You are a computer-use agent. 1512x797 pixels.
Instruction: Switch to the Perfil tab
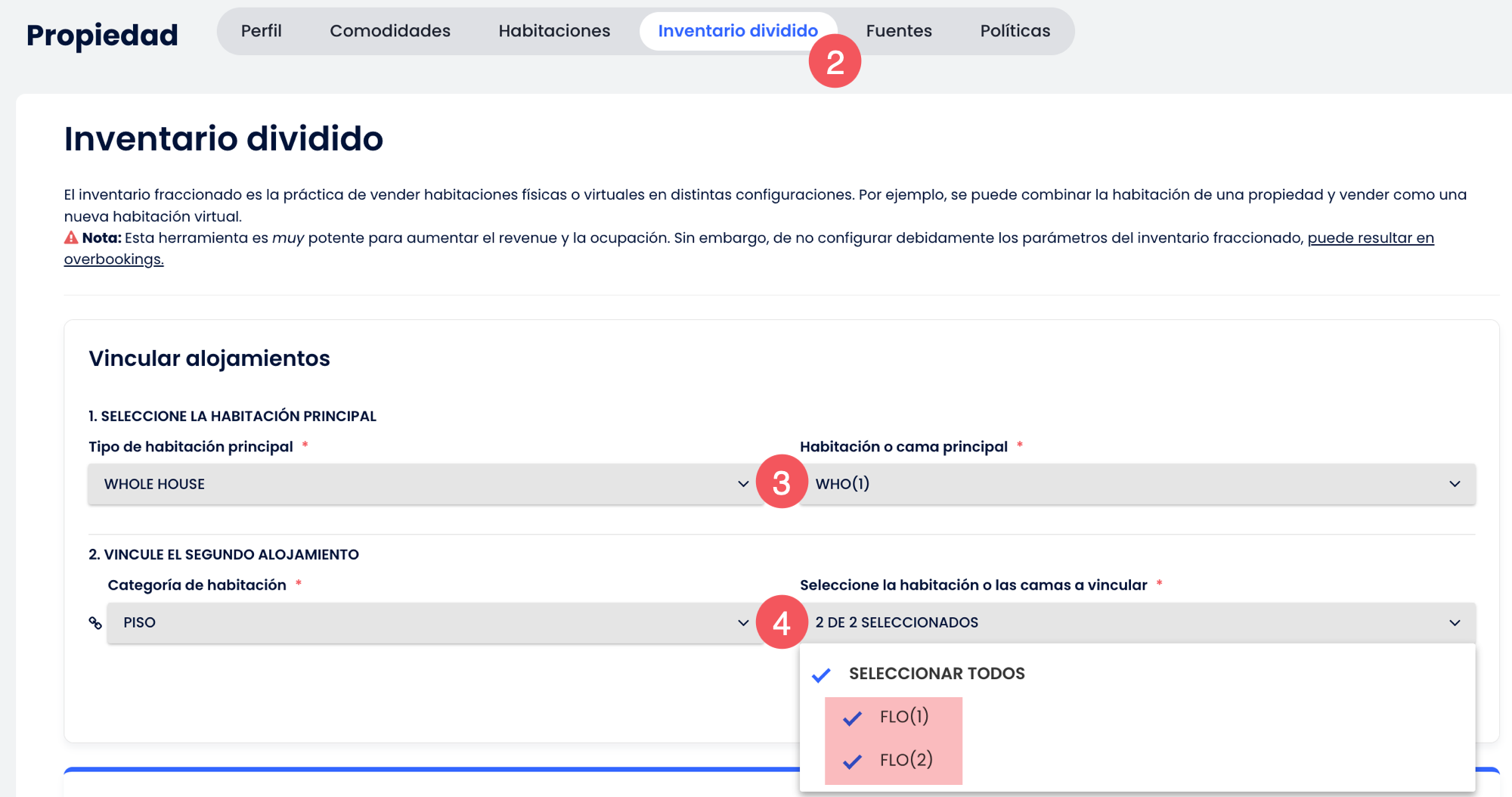(x=261, y=31)
